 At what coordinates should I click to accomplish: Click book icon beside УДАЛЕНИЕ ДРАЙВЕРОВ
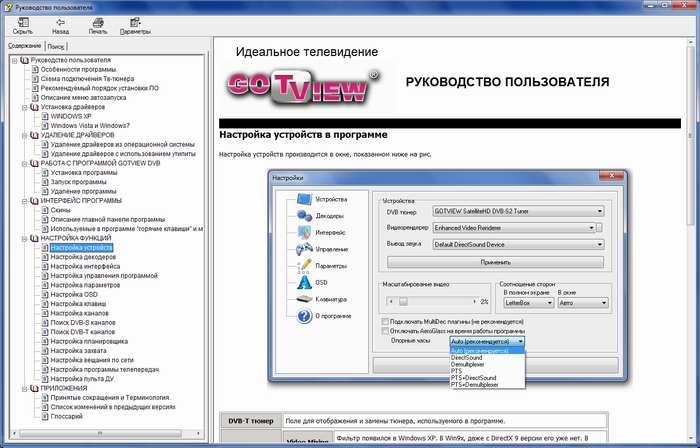pyautogui.click(x=34, y=135)
